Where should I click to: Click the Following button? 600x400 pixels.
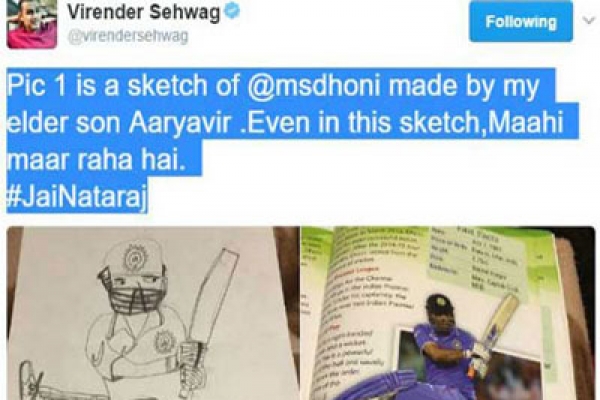521,21
